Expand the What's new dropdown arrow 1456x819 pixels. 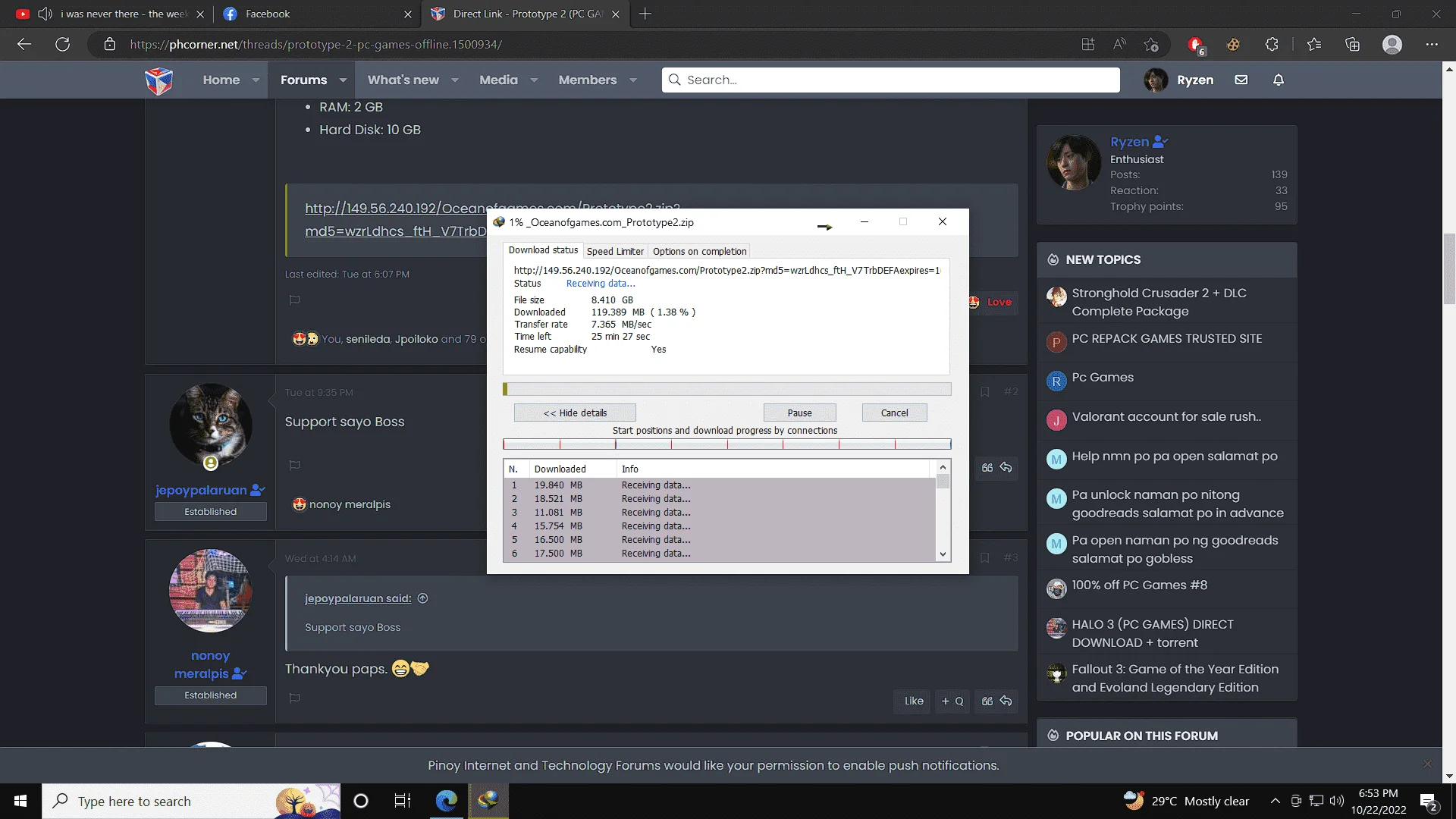click(455, 80)
